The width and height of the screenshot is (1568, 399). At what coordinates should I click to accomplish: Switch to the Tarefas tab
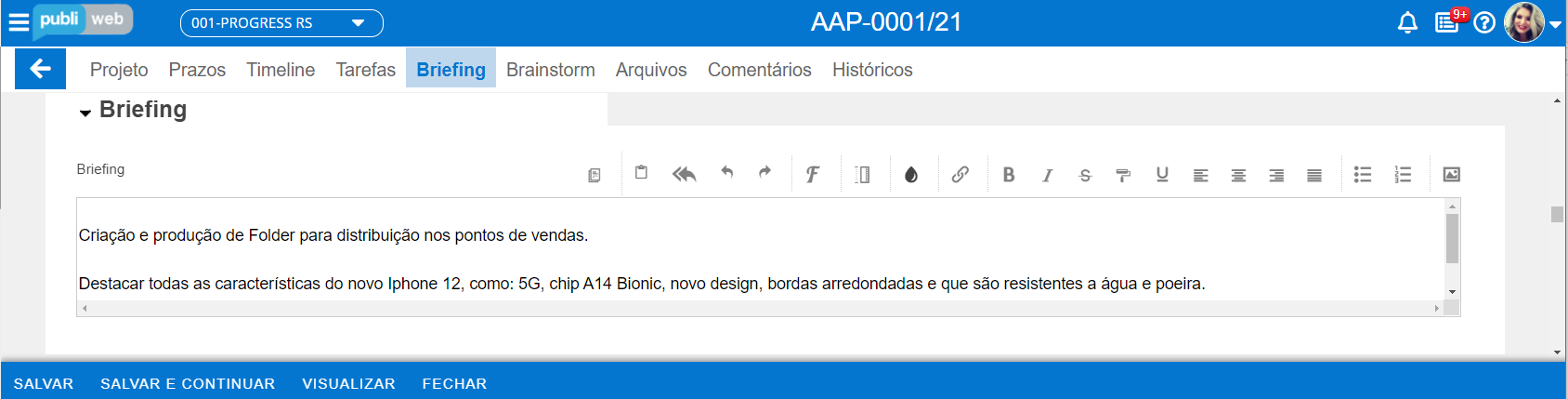click(365, 70)
